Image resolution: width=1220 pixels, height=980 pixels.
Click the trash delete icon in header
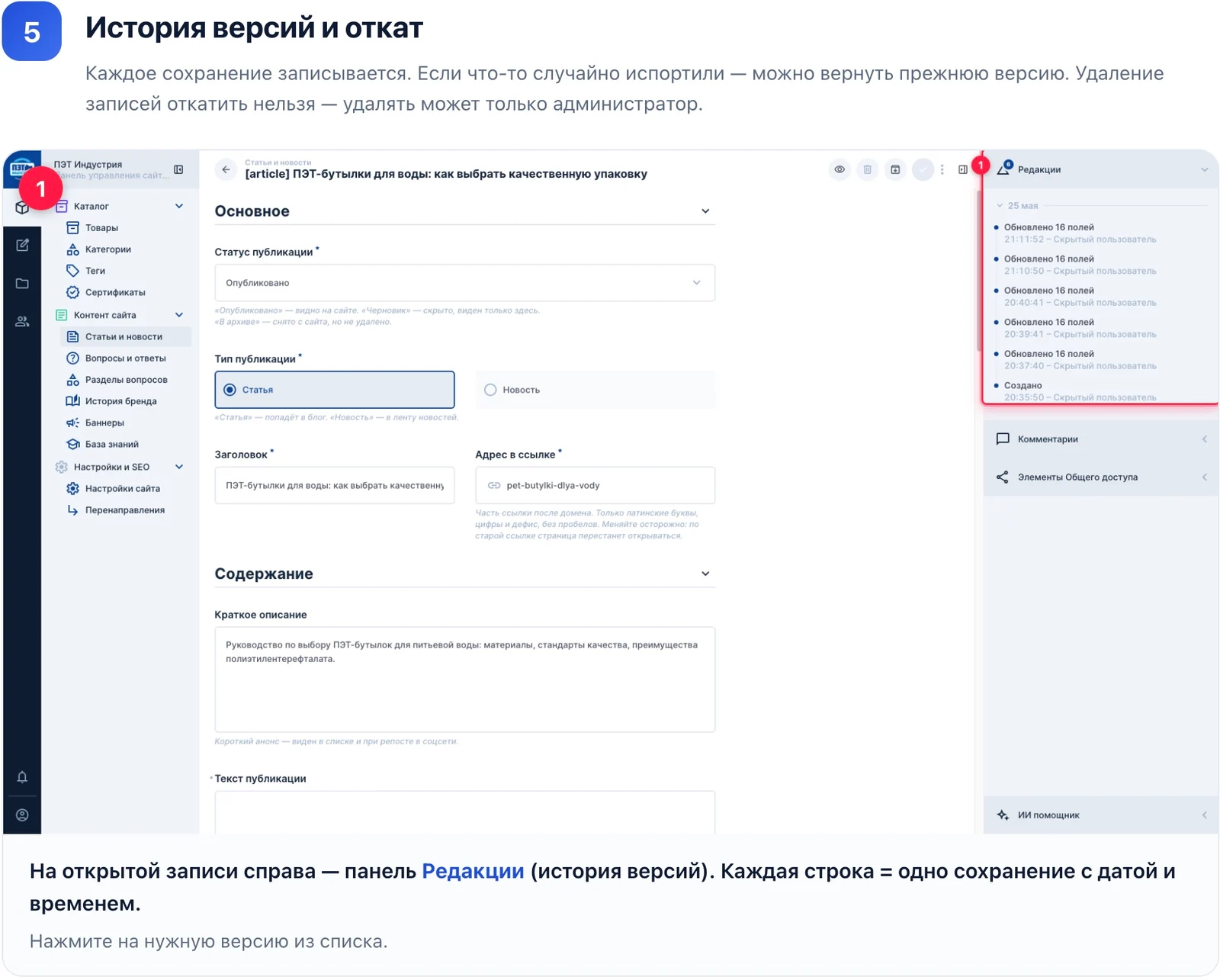[867, 169]
